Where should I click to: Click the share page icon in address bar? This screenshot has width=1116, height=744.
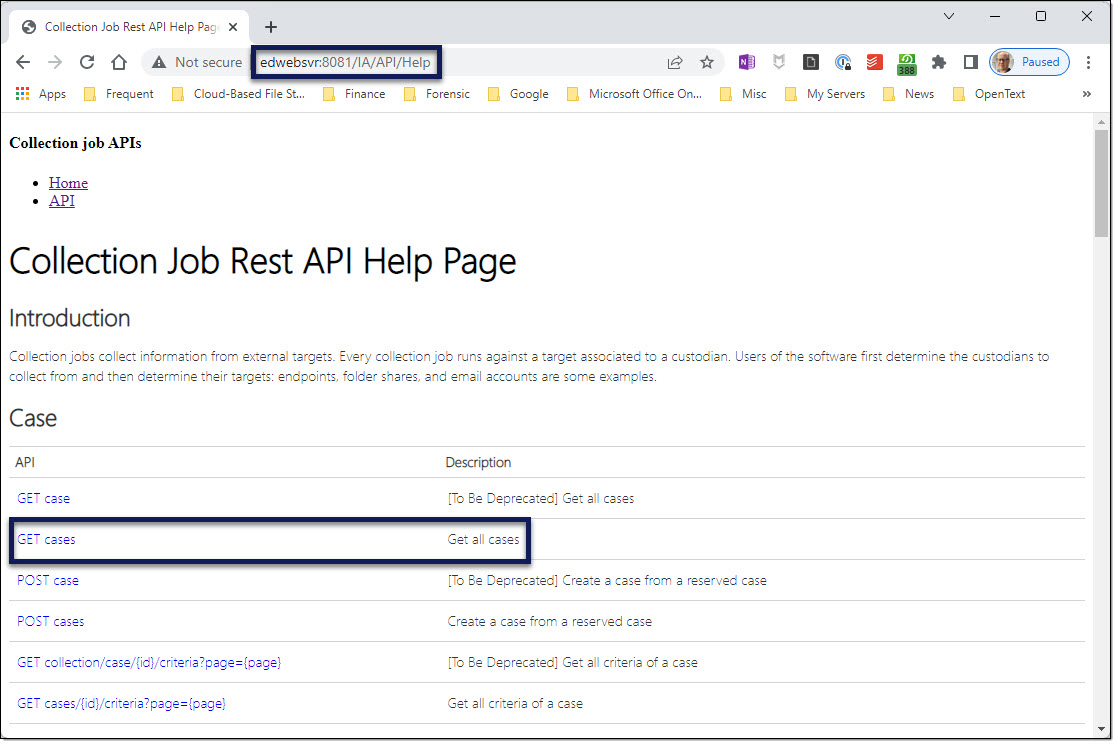tap(675, 63)
